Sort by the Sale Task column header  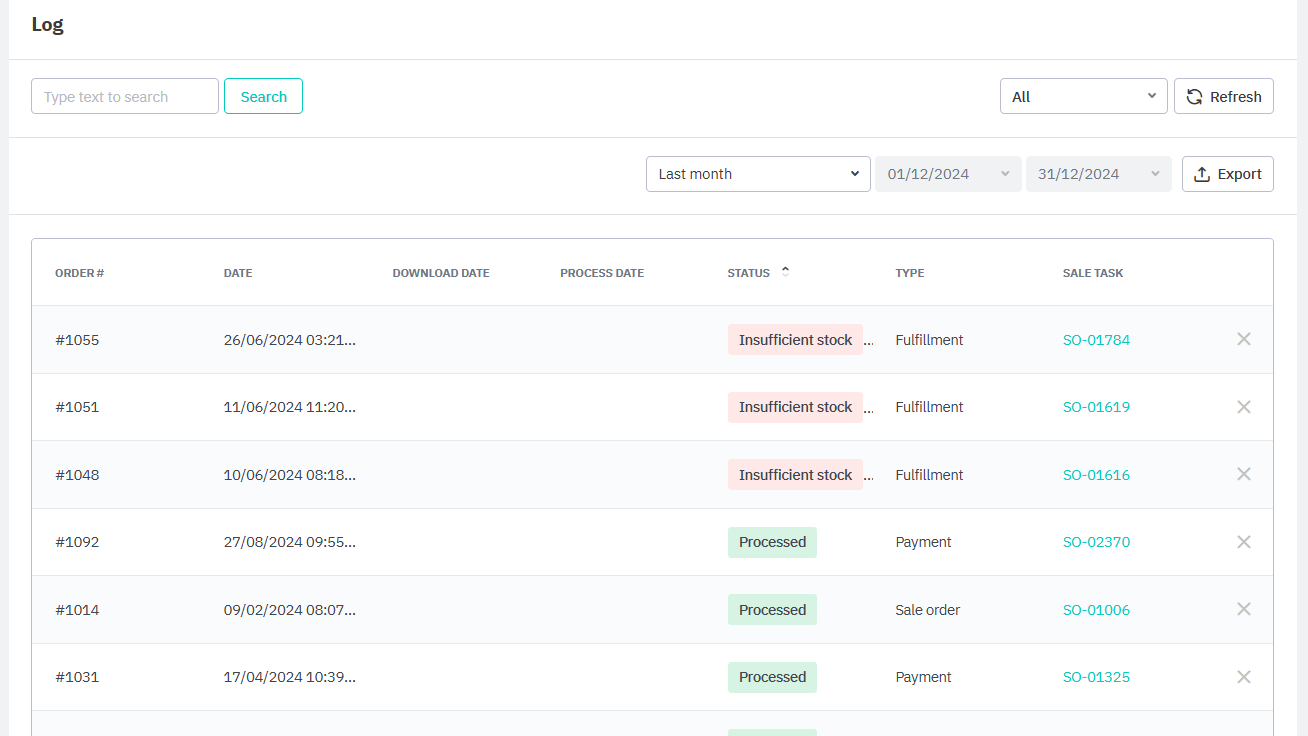coord(1093,273)
